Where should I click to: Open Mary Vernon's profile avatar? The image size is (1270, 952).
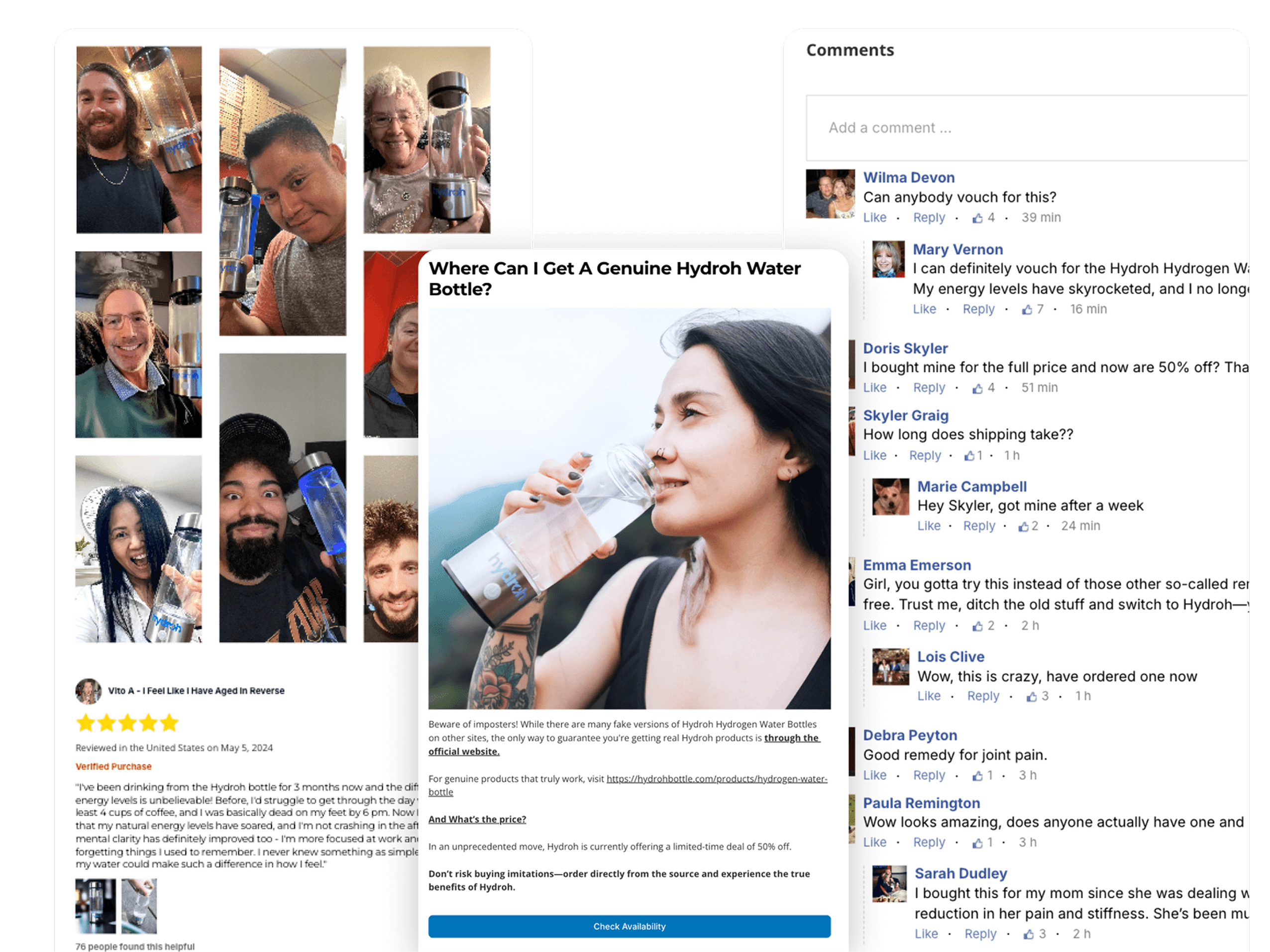pyautogui.click(x=888, y=259)
